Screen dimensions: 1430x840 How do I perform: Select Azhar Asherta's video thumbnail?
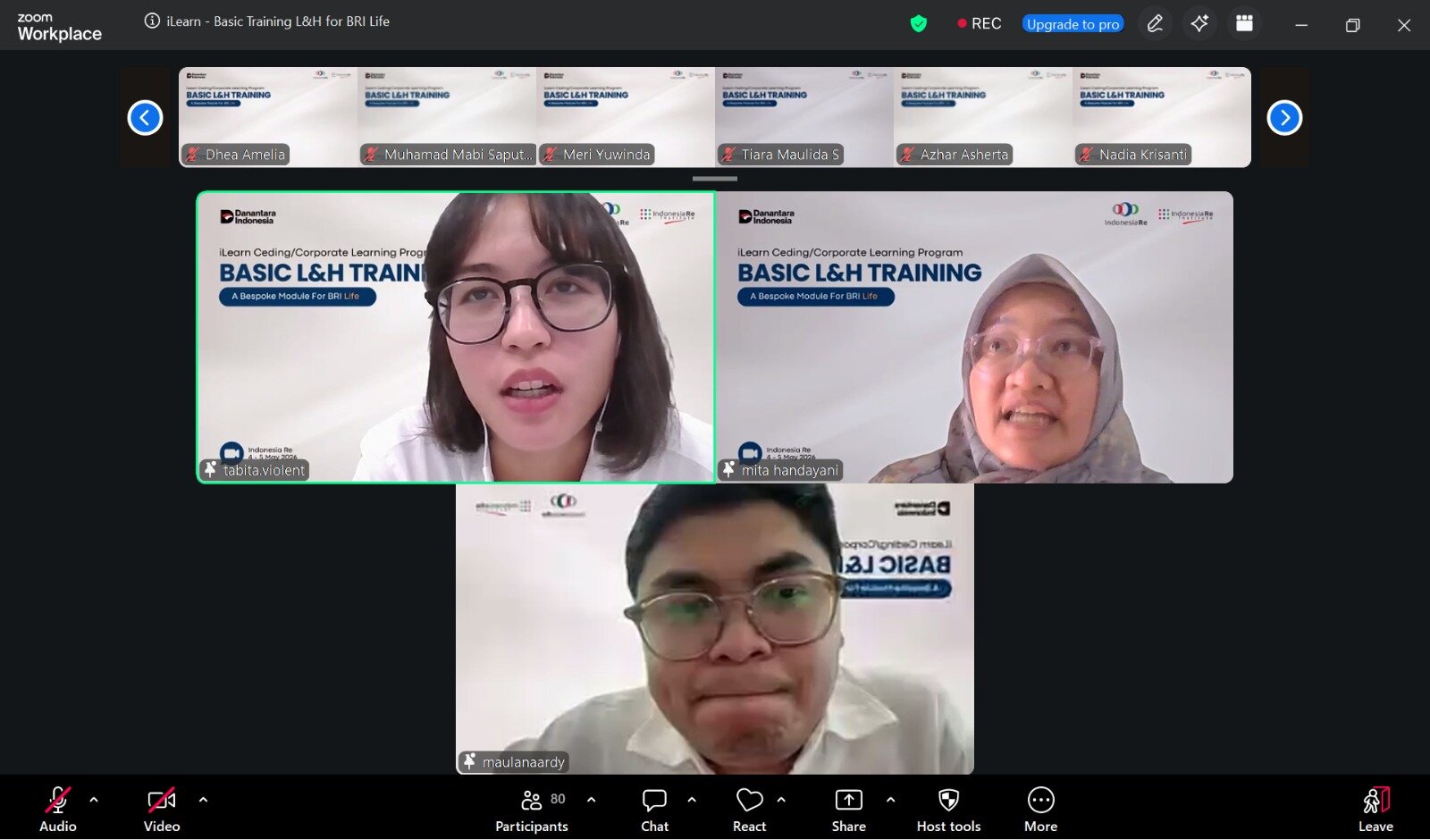click(x=983, y=117)
